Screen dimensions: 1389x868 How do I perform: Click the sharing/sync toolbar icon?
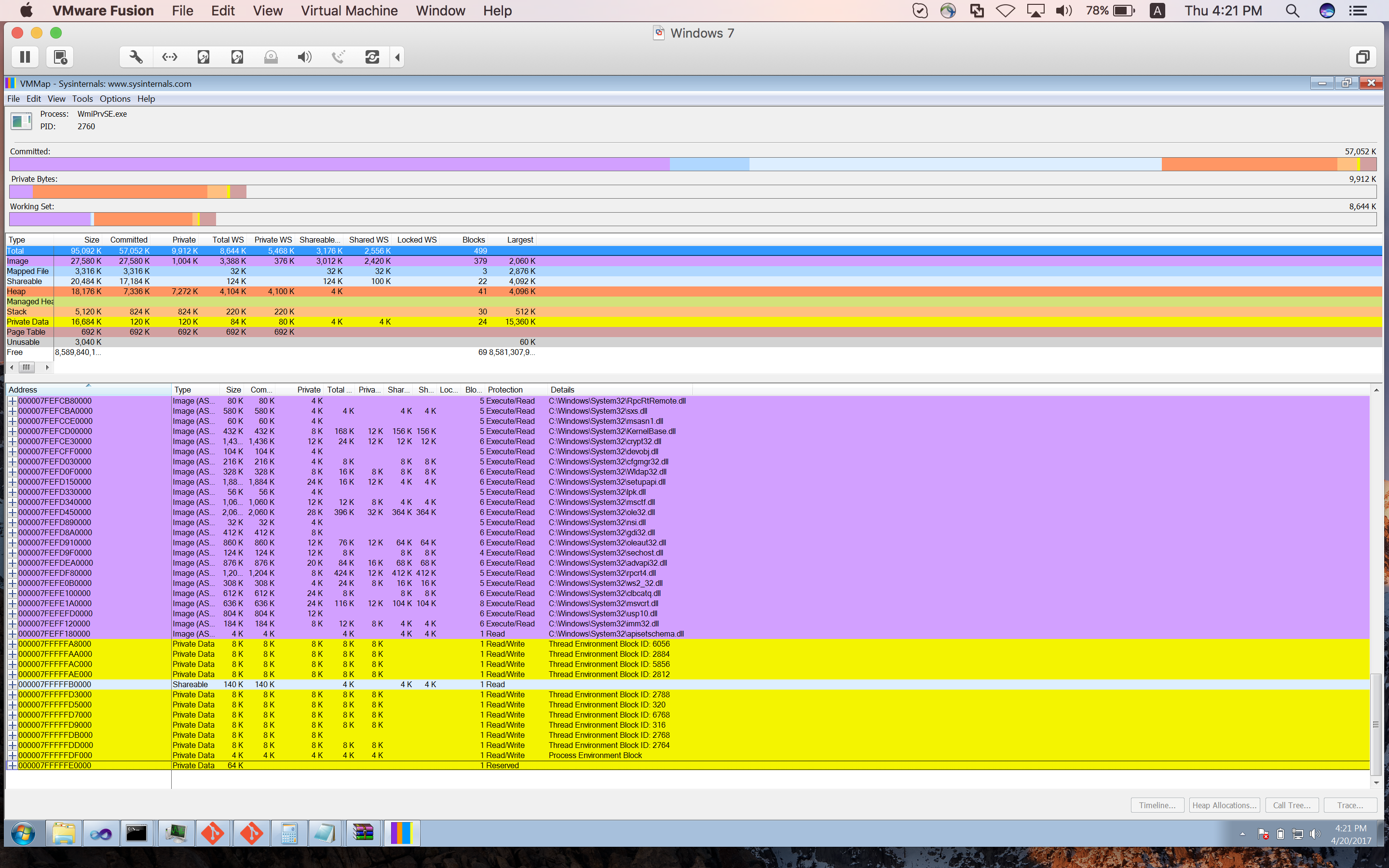coord(372,57)
